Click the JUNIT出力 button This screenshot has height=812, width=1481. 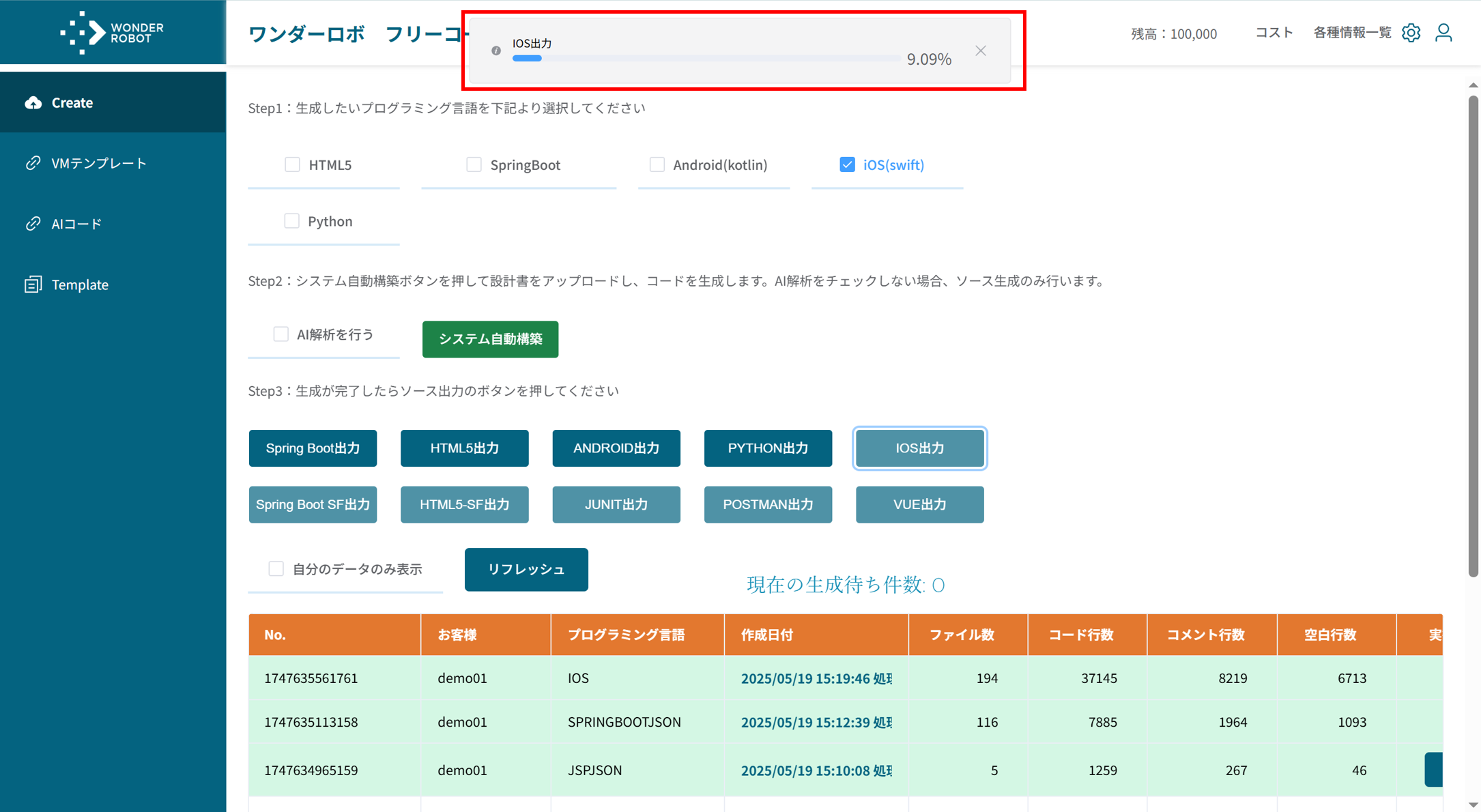click(x=616, y=505)
